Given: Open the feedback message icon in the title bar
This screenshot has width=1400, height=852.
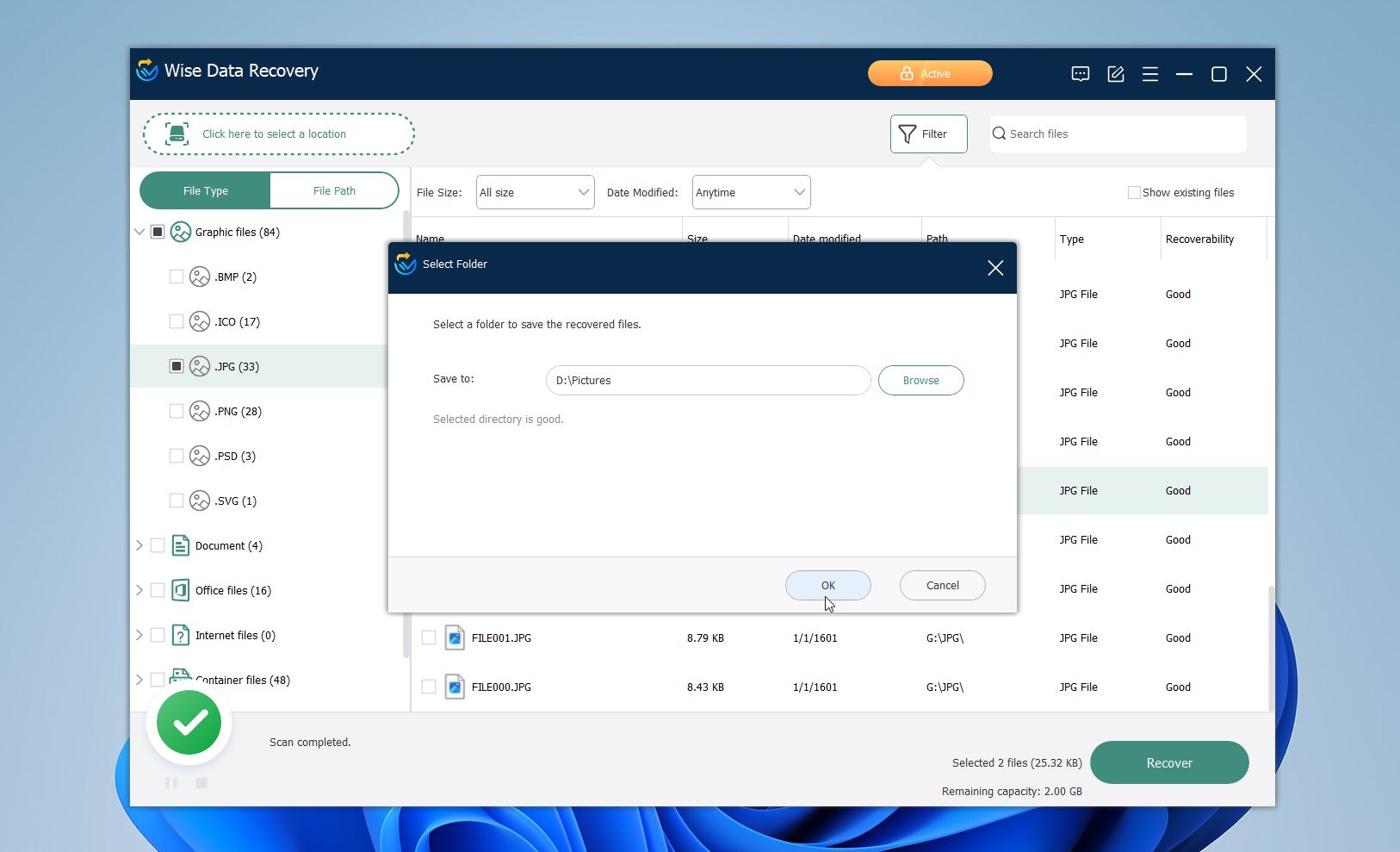Looking at the screenshot, I should point(1081,74).
